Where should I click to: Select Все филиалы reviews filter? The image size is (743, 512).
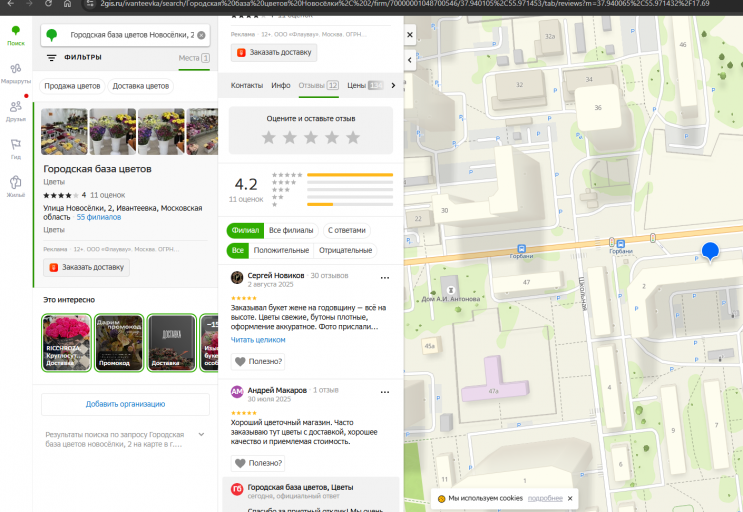(x=291, y=231)
